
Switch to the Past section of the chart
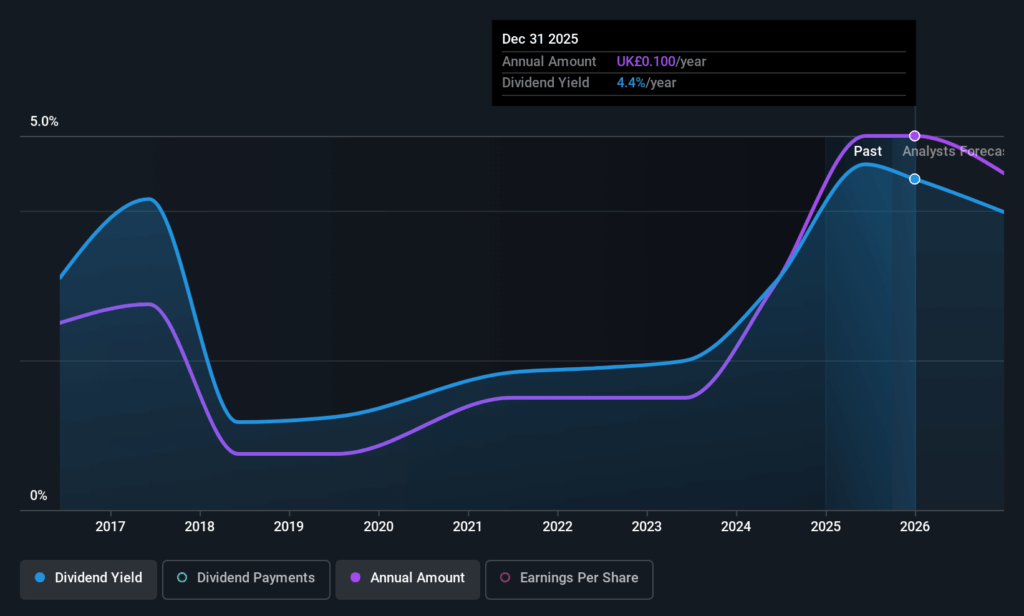866,151
